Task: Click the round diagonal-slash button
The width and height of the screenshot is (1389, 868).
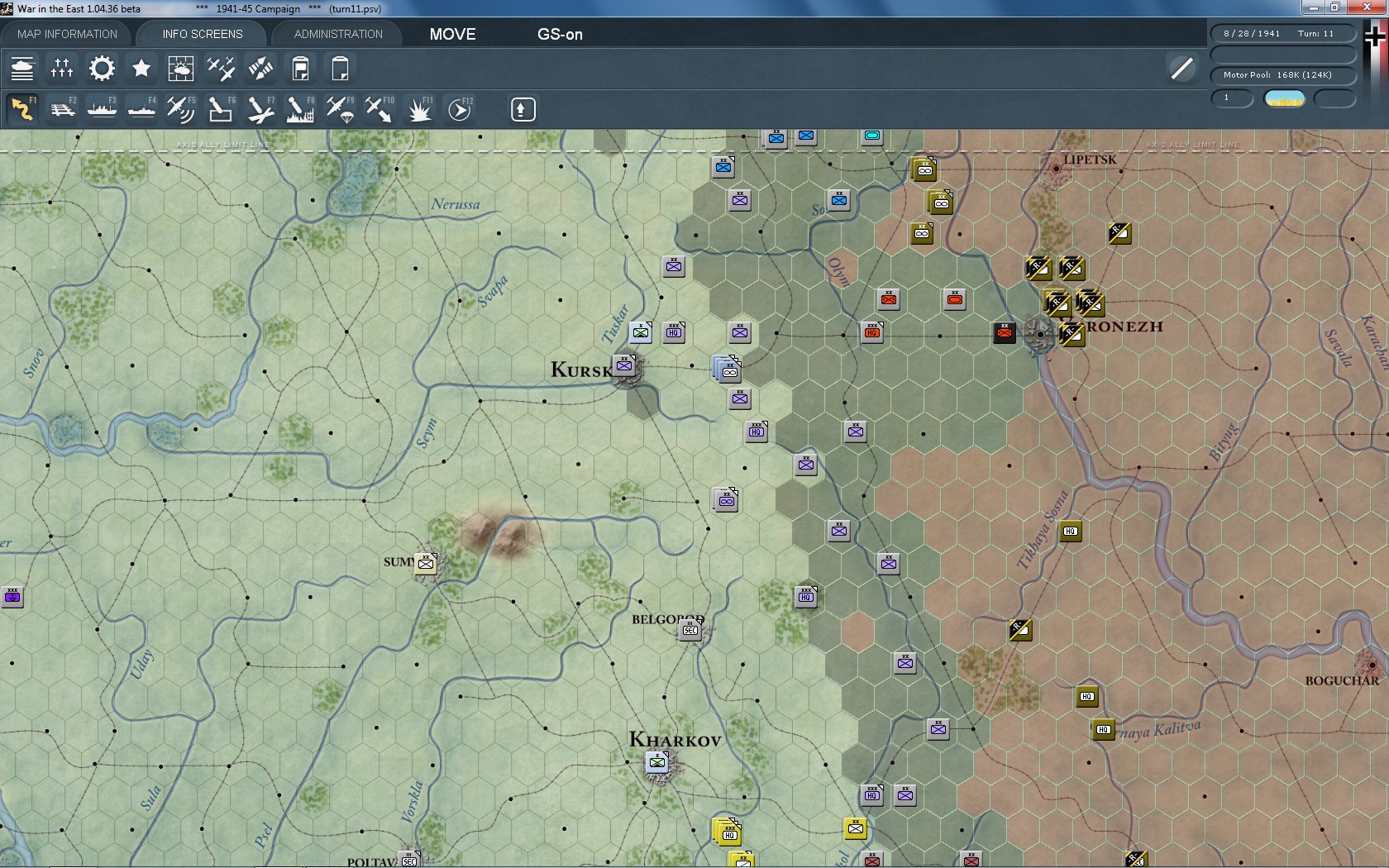Action: [1181, 68]
